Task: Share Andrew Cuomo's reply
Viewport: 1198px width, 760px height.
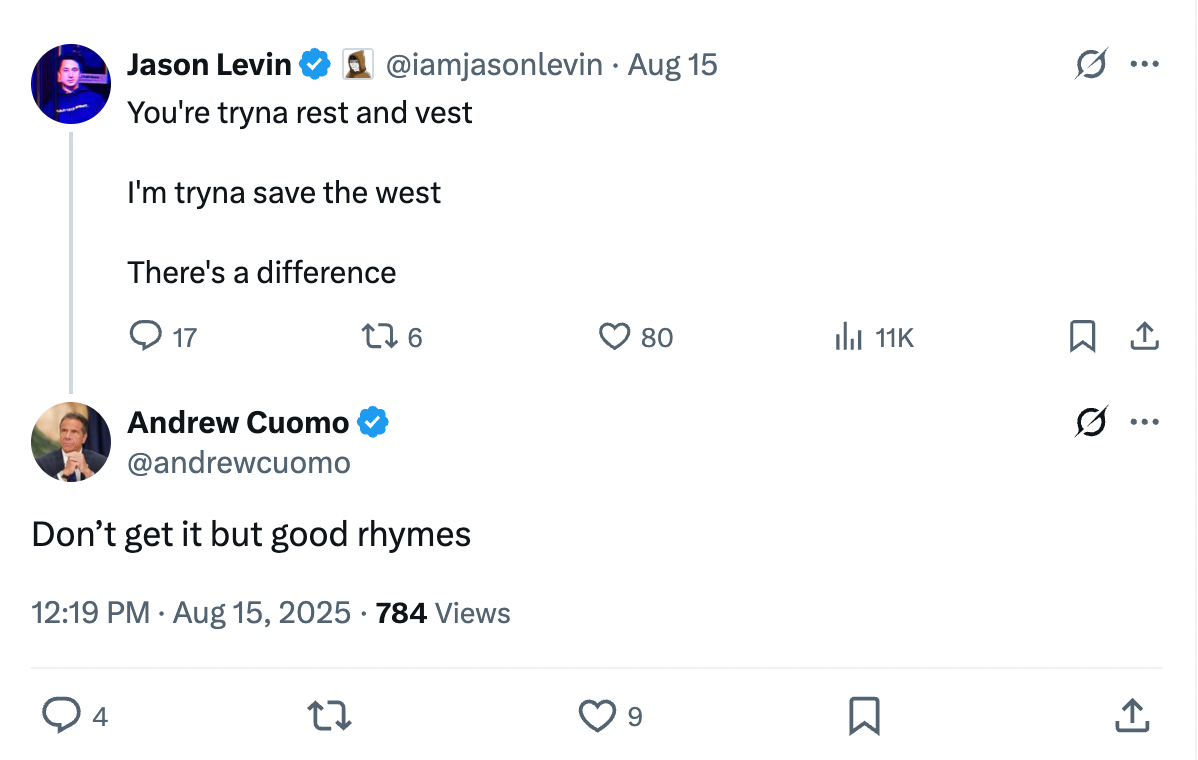Action: [1132, 715]
